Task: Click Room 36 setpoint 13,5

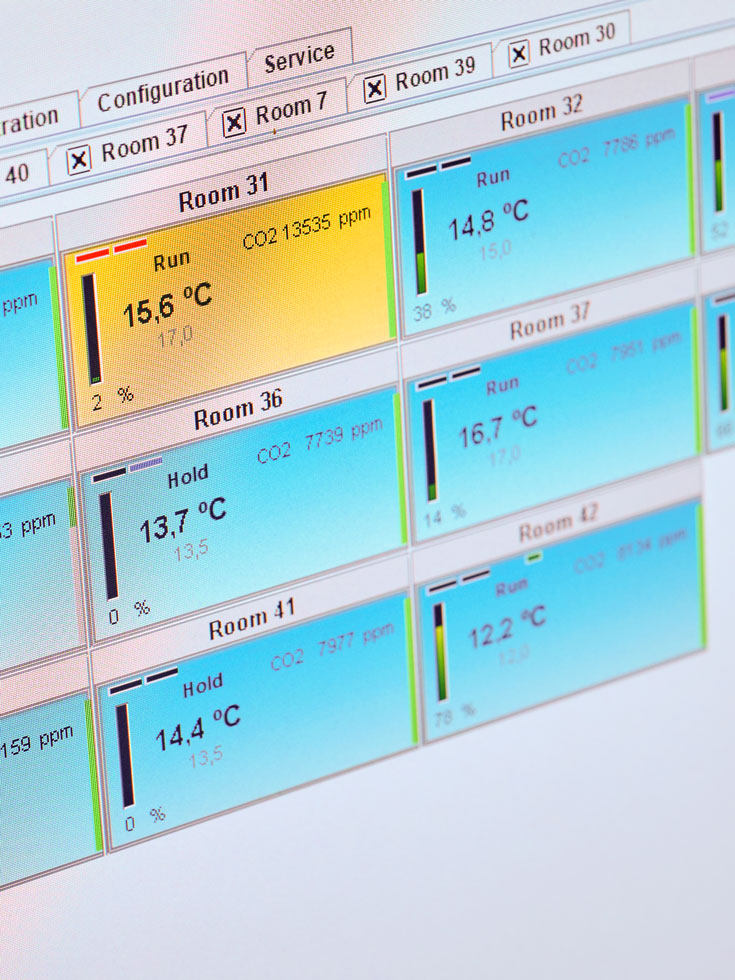Action: (x=191, y=552)
